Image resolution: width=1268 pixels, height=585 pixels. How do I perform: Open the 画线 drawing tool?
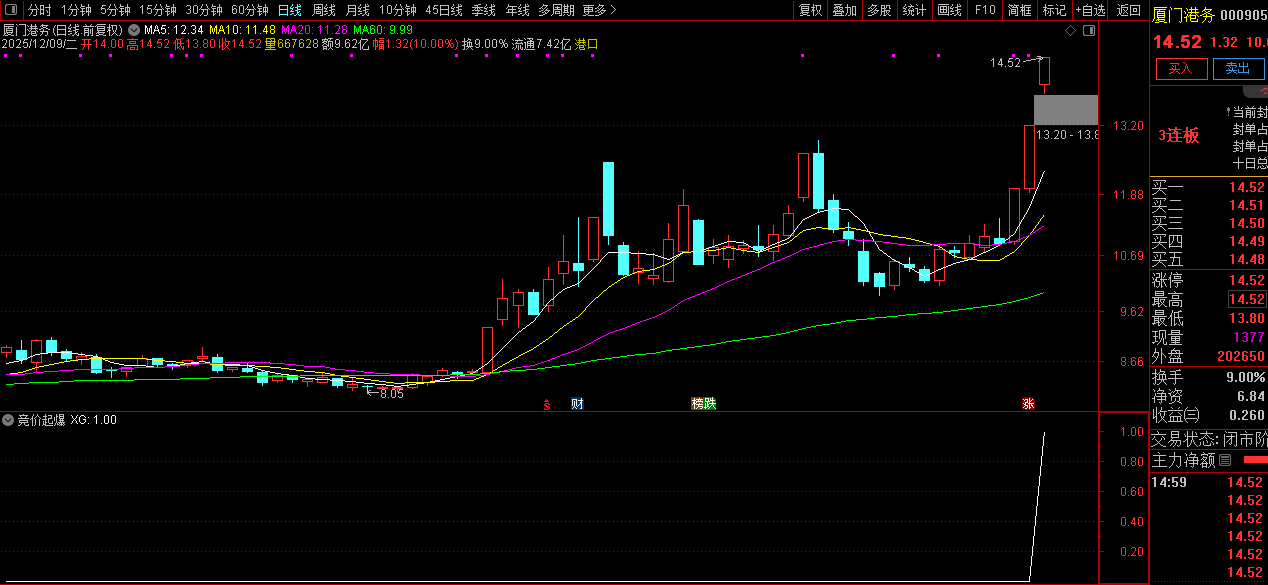pos(949,10)
